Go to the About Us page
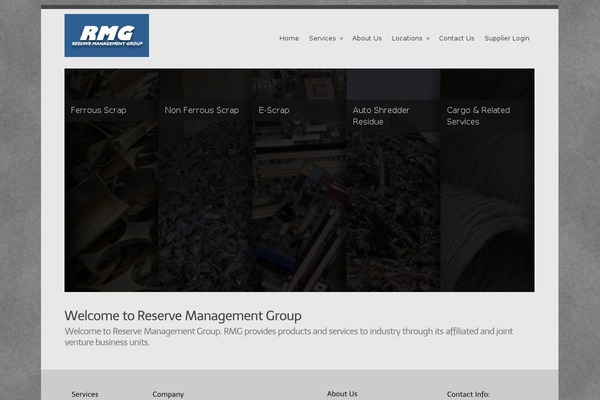 (x=367, y=38)
